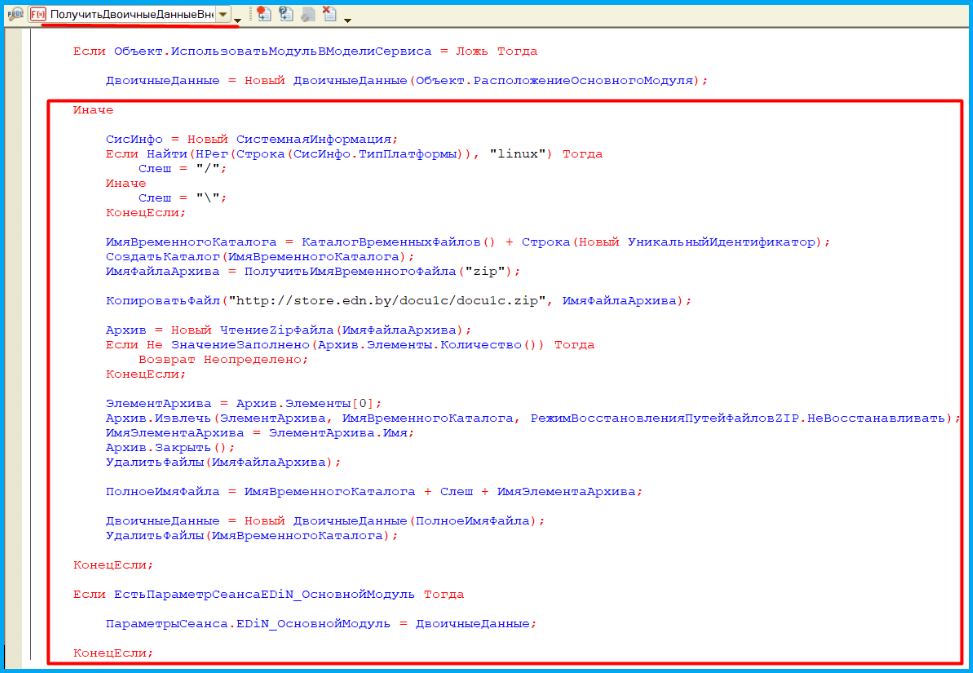The image size is (973, 673).
Task: Click 'КаталогВременныхФайлов()' call in the code
Action: pyautogui.click(x=398, y=243)
